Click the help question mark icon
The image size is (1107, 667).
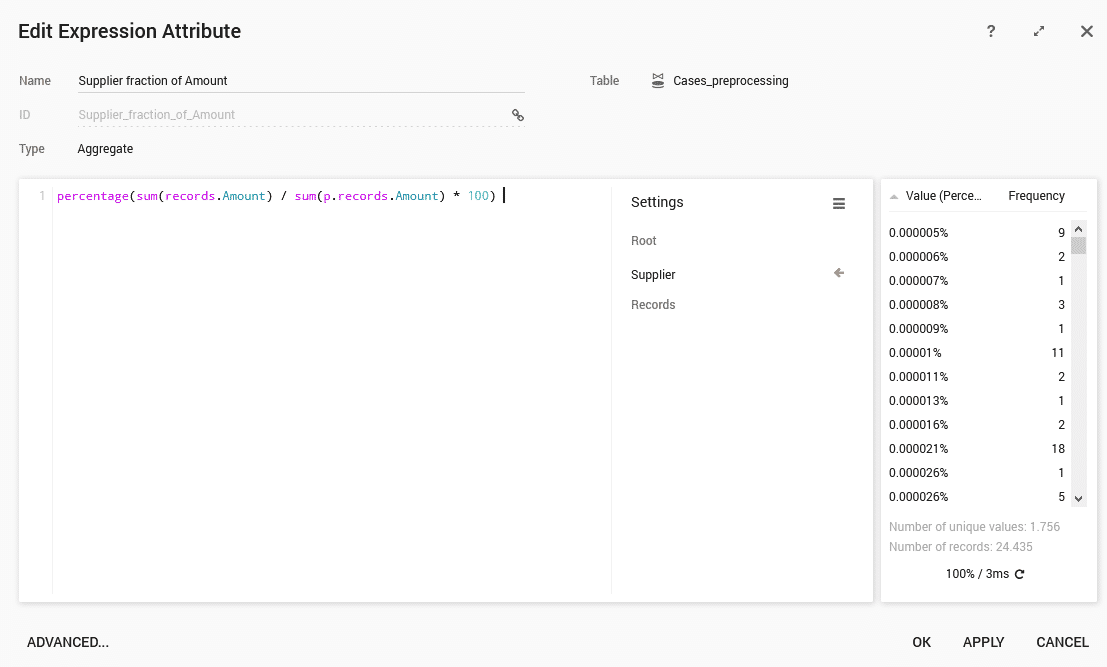(991, 31)
